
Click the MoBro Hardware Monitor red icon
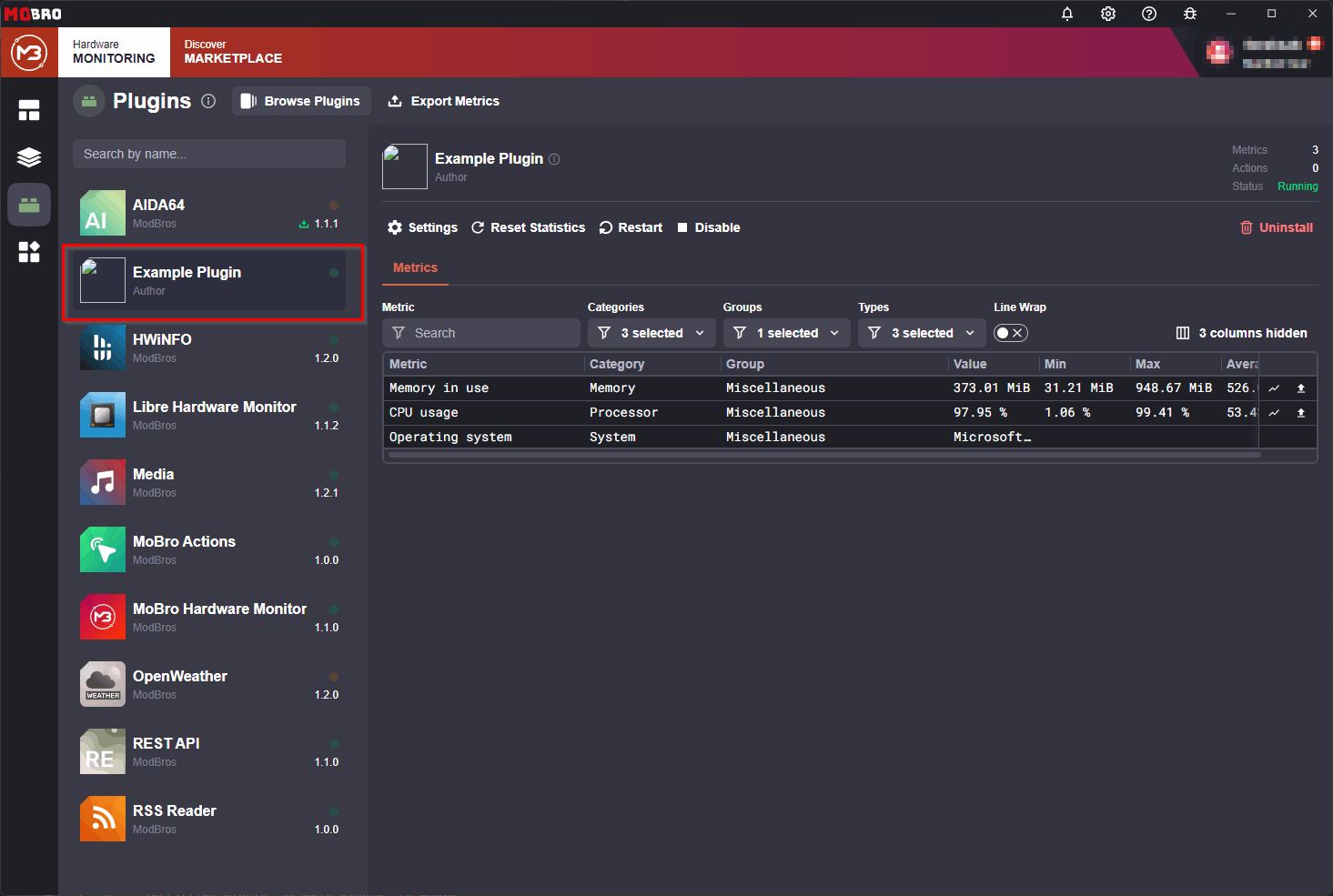pyautogui.click(x=103, y=617)
